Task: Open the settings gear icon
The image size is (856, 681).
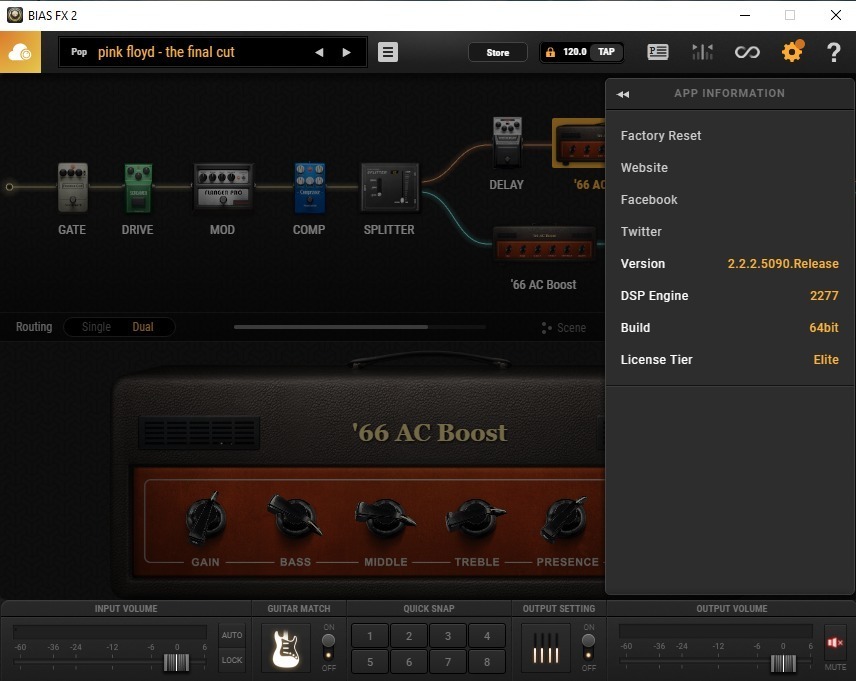Action: coord(792,52)
